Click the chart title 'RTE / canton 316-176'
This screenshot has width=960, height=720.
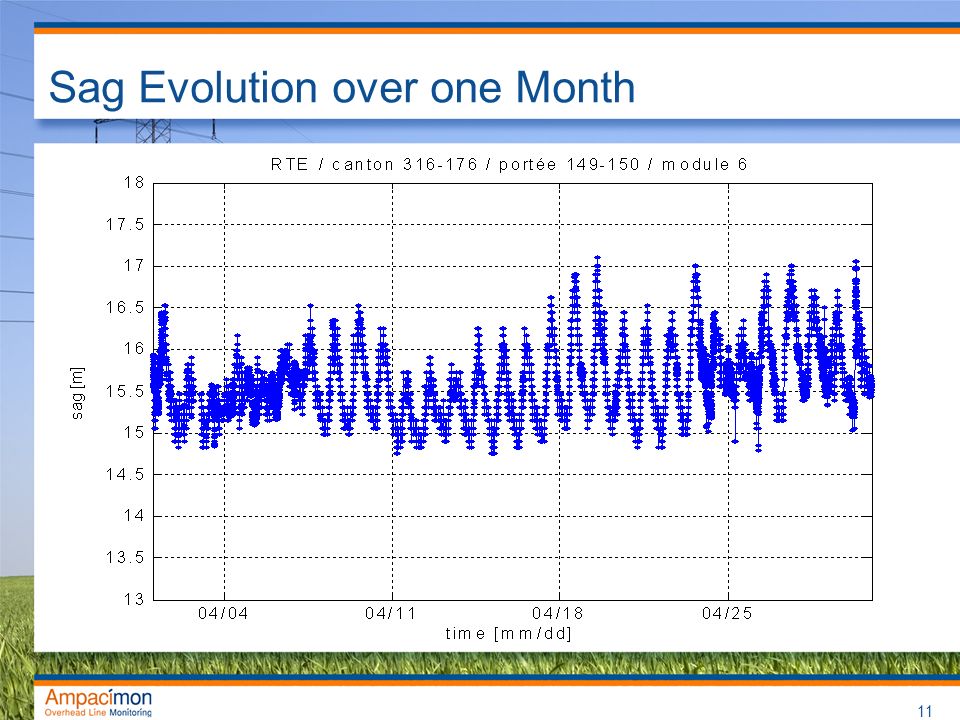coord(373,165)
